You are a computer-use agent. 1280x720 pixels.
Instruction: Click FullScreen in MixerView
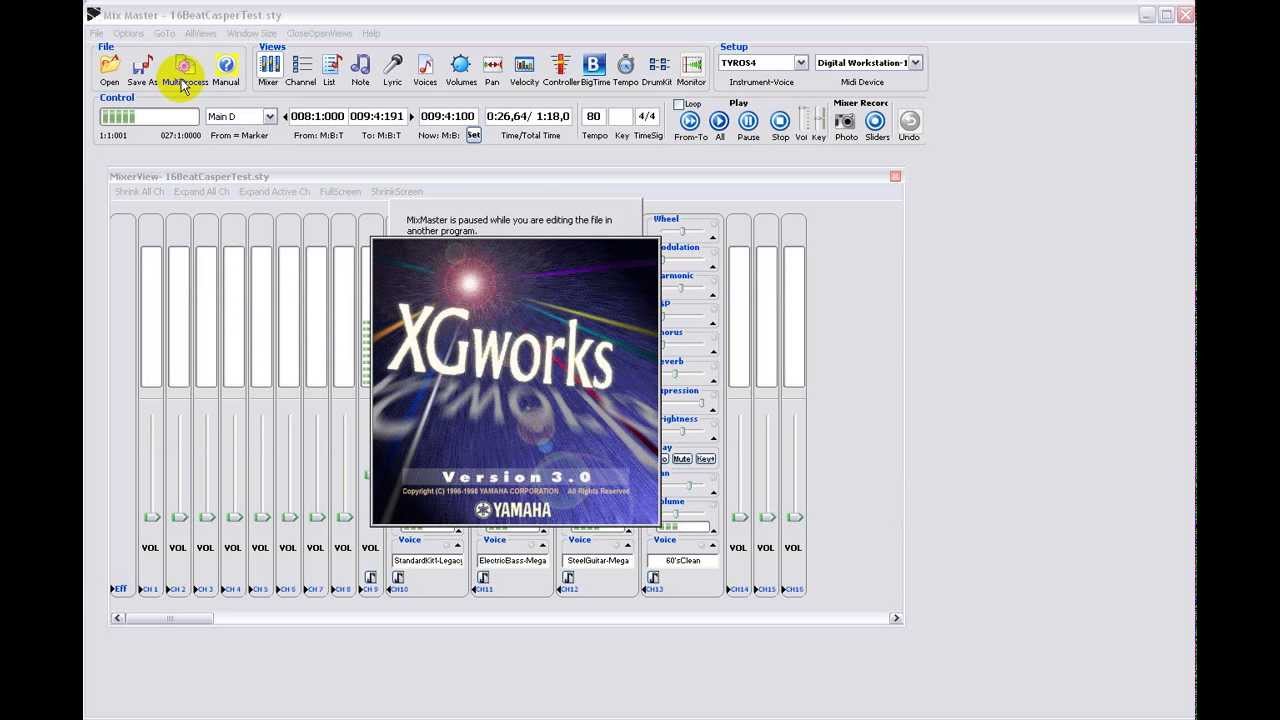[x=340, y=192]
